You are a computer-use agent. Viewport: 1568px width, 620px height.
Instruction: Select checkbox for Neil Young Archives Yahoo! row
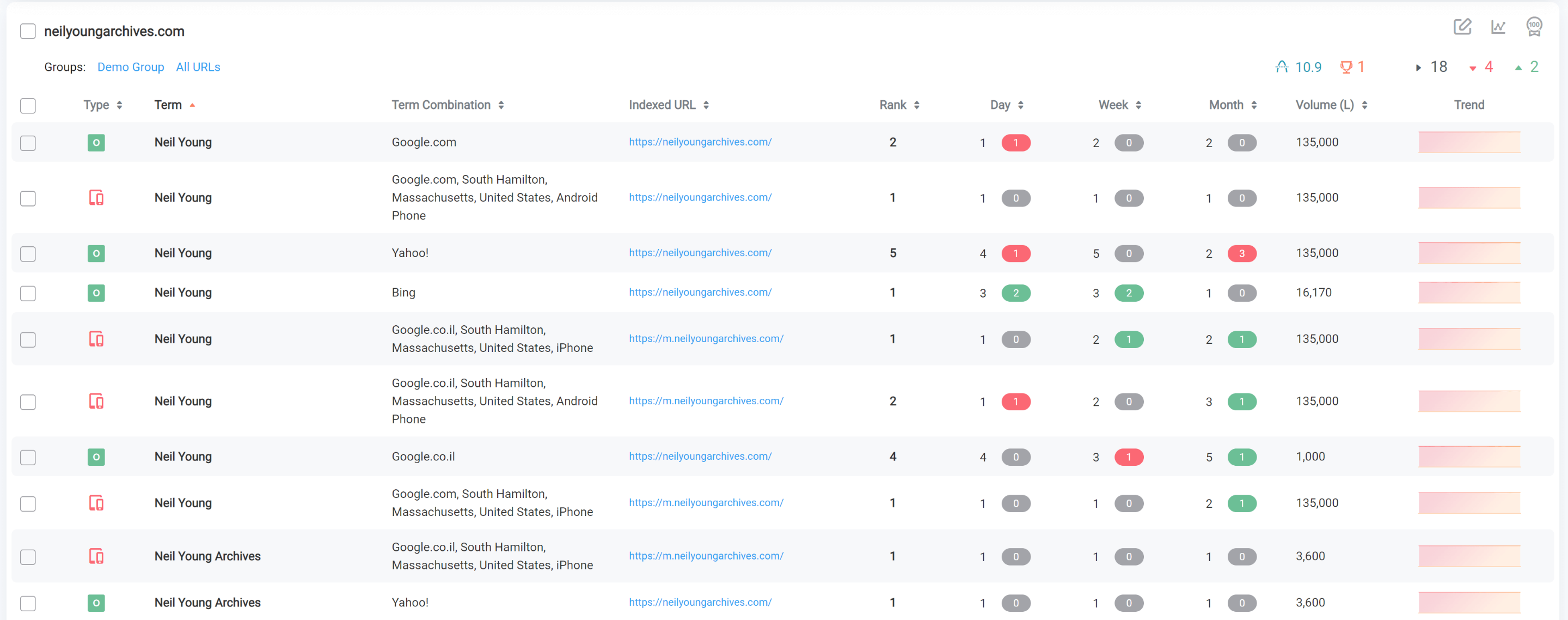[x=28, y=604]
